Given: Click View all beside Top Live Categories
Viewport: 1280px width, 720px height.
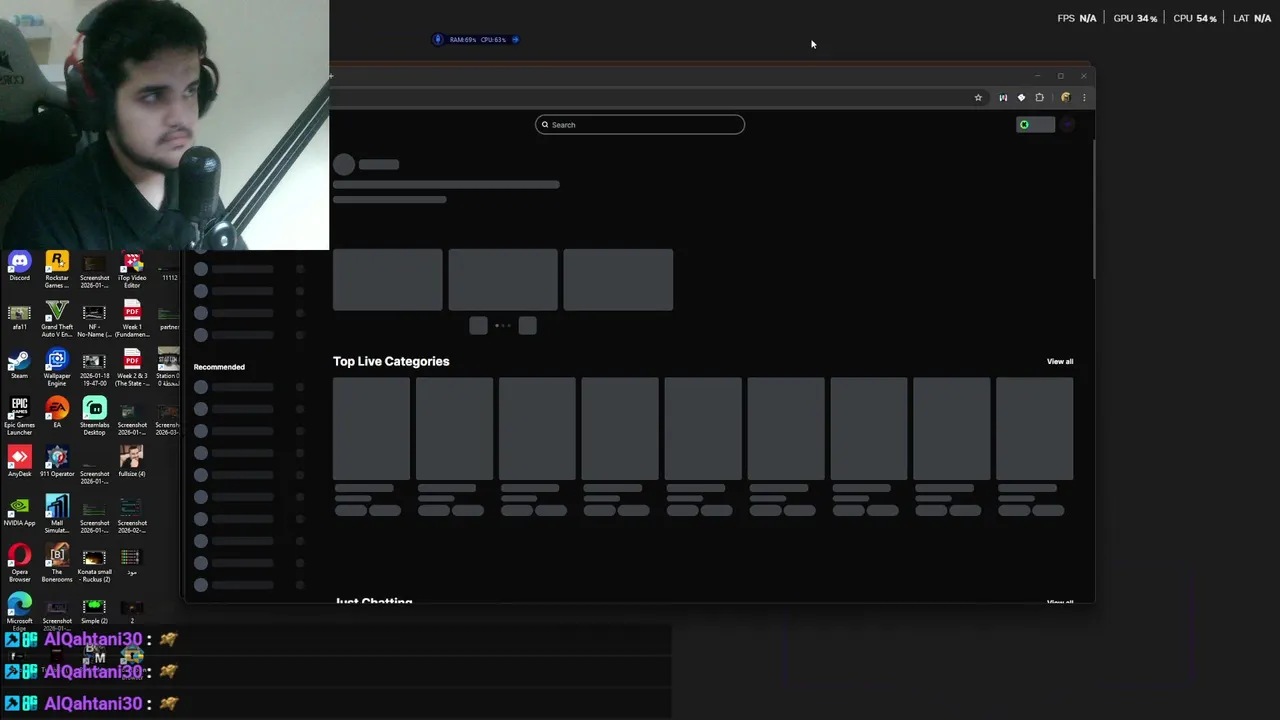Looking at the screenshot, I should click(1060, 362).
